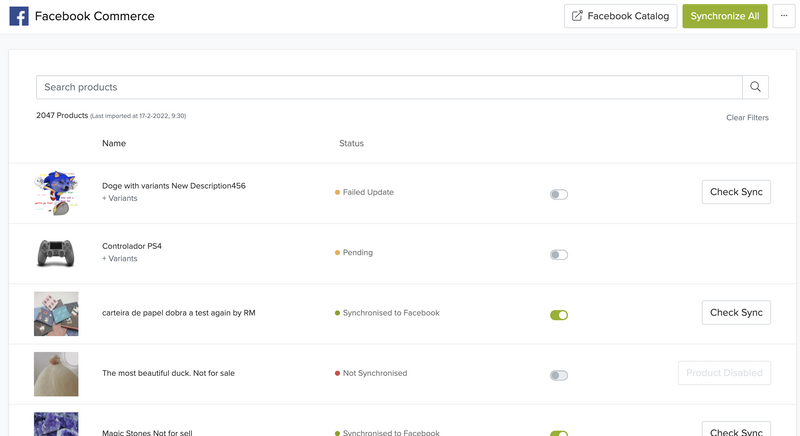800x436 pixels.
Task: Clear all applied filters
Action: [747, 118]
